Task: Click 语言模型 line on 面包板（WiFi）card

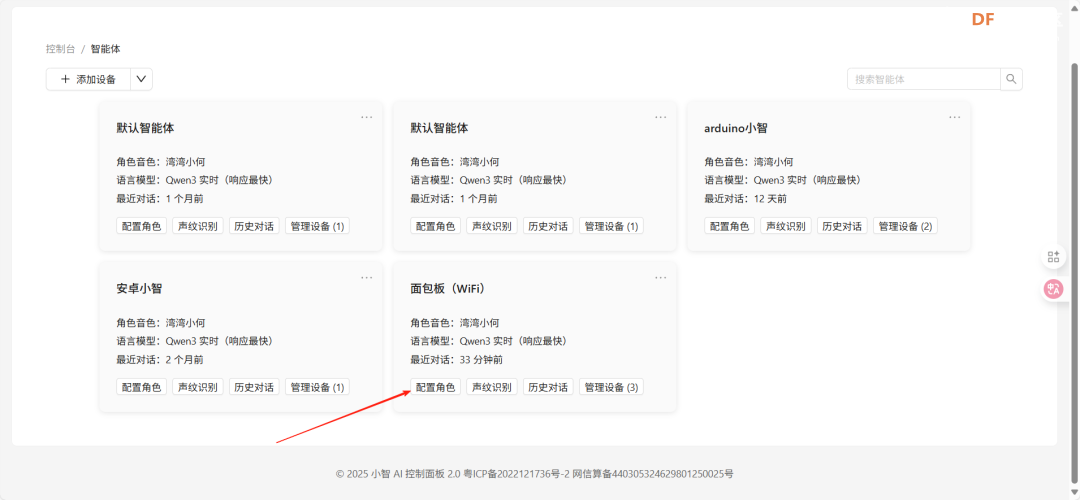Action: (x=489, y=341)
